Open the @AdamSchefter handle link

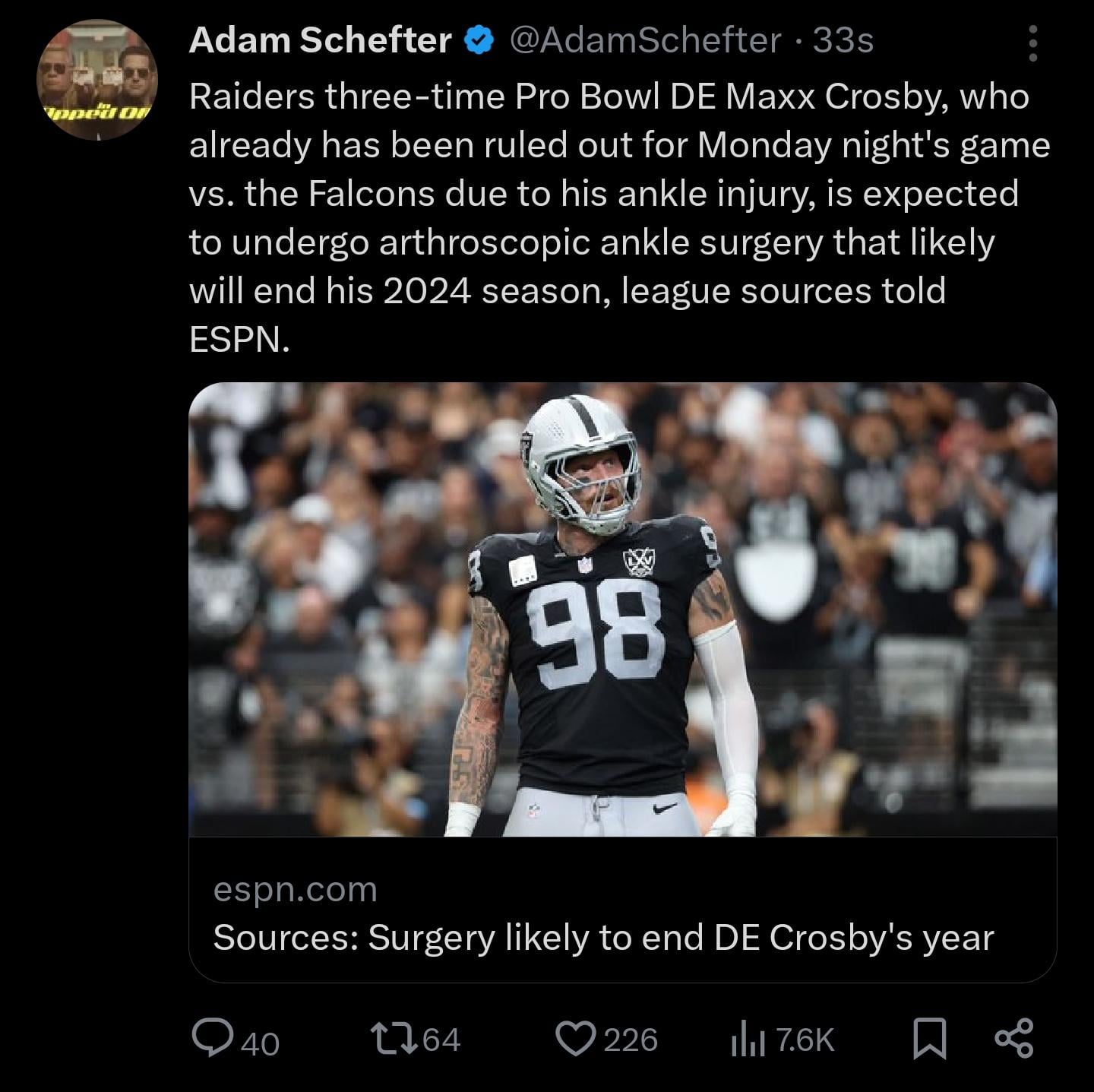(644, 40)
